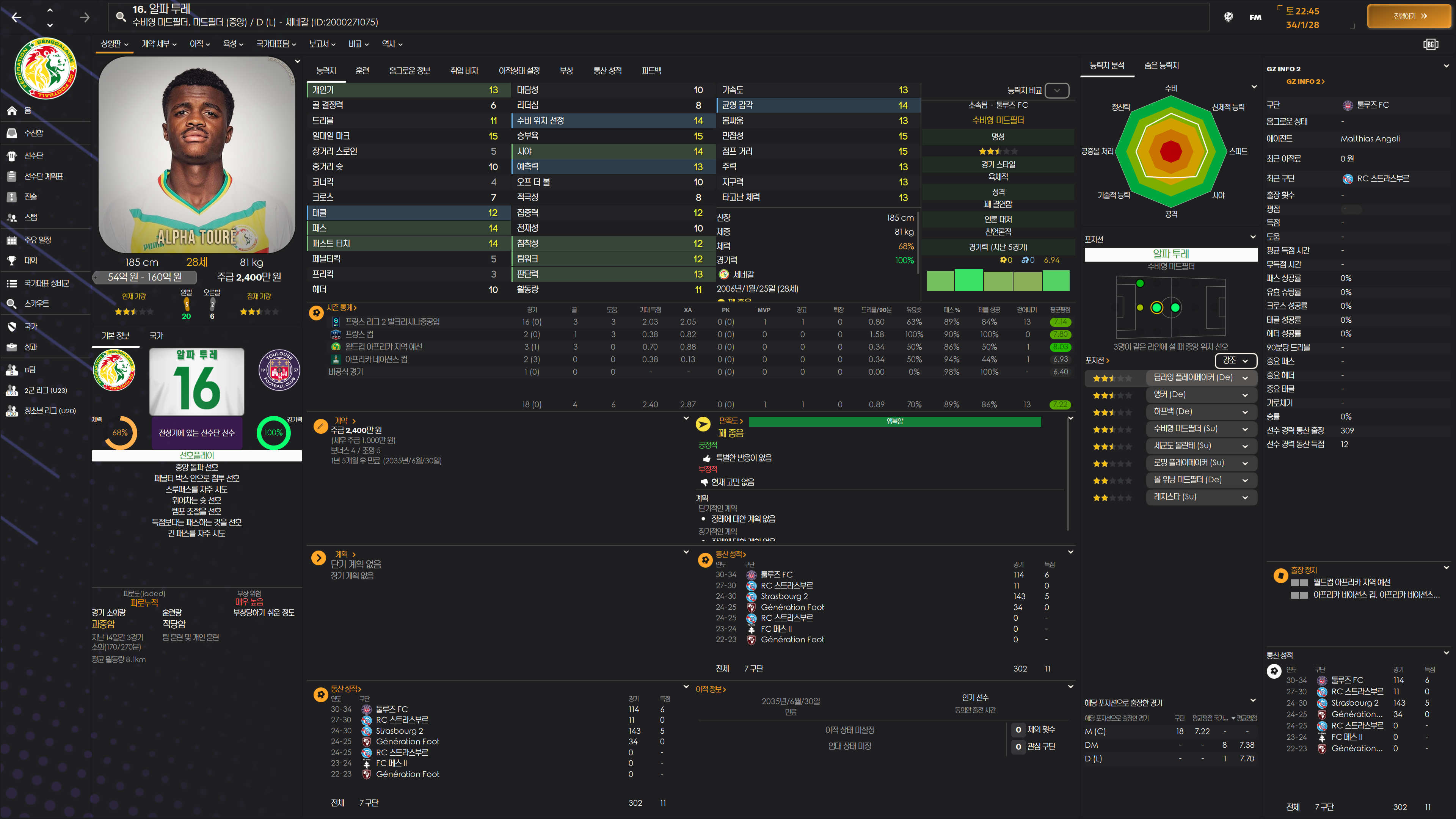Expand the 딥라잉 플레이메이커 (De) role dropdown

pos(1245,378)
